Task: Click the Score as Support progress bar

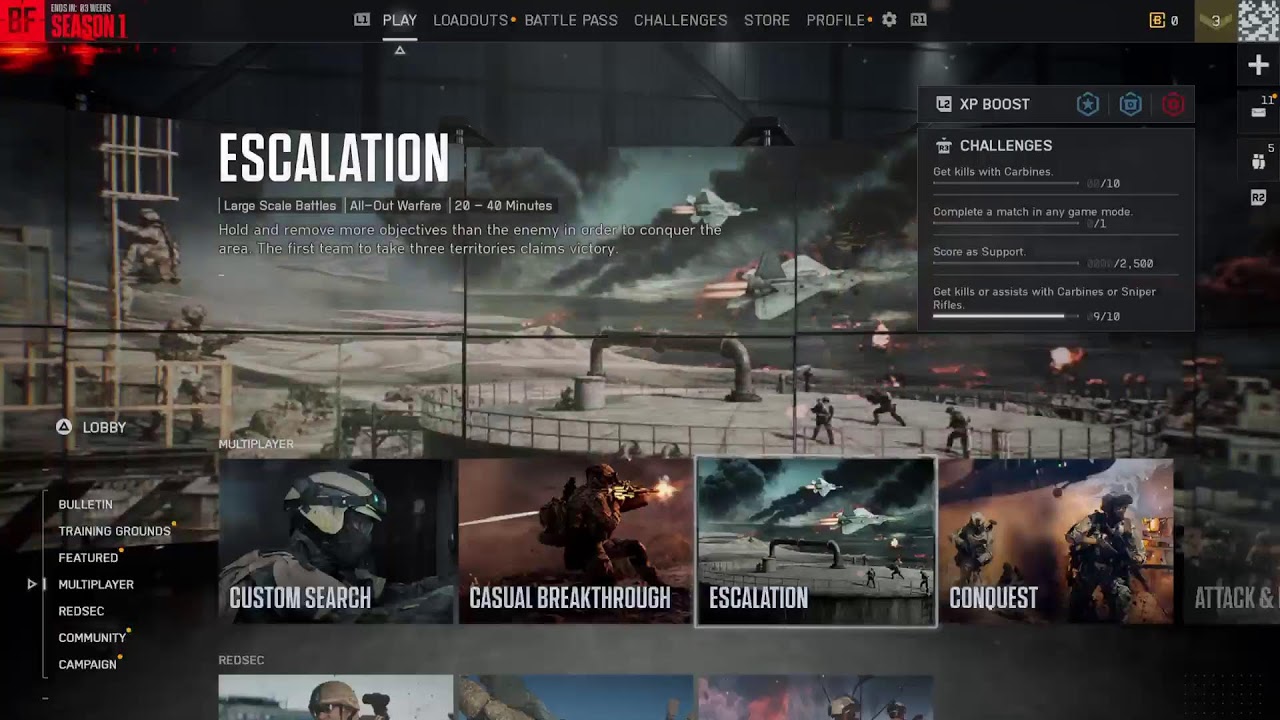Action: [x=1006, y=264]
